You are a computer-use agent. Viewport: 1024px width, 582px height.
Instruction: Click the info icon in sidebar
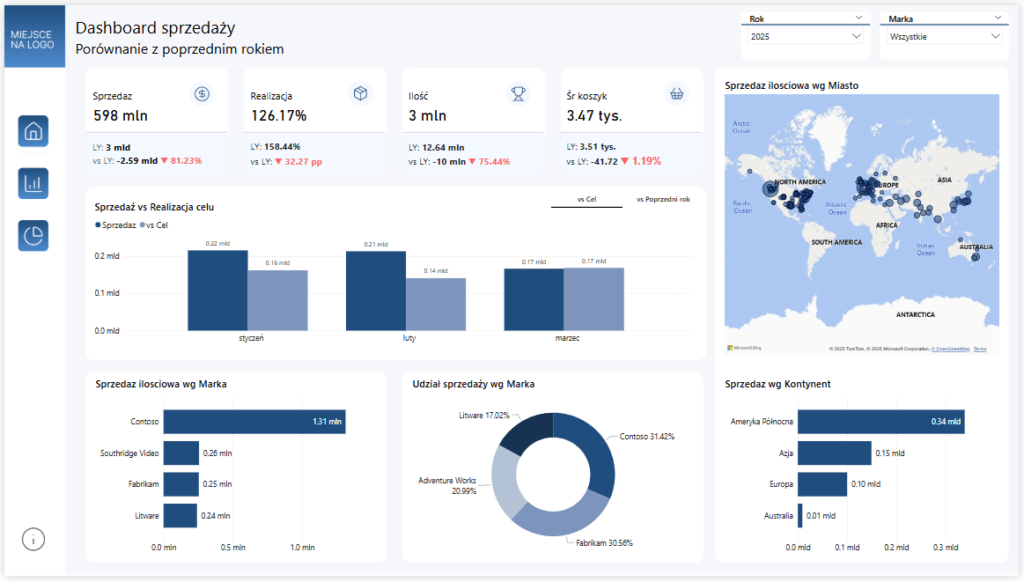[x=33, y=539]
